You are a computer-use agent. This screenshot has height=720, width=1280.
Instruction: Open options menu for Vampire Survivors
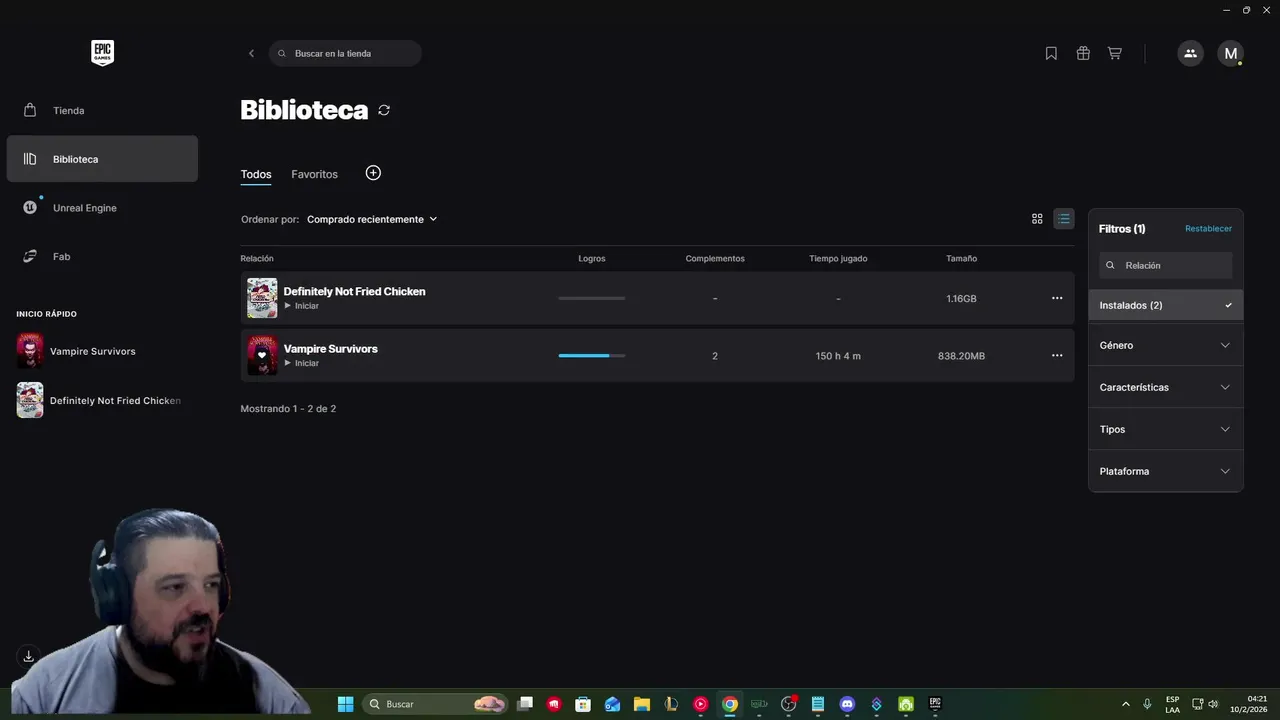(1057, 355)
